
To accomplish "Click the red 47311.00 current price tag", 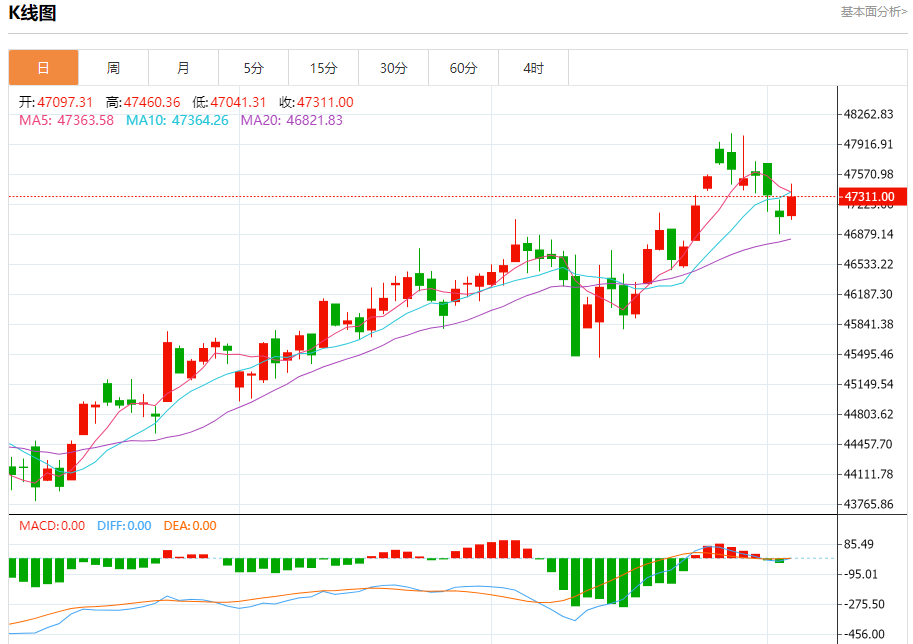I will (872, 197).
